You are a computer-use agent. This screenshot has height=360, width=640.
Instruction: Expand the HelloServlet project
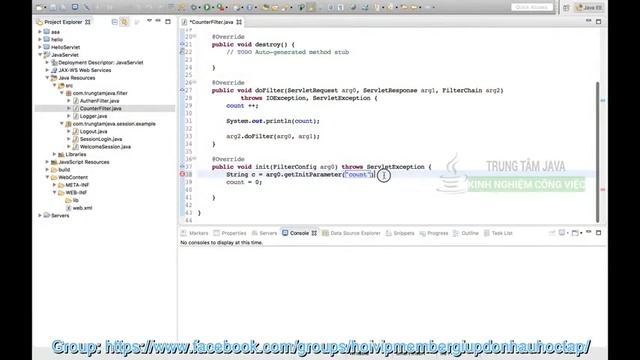point(40,47)
